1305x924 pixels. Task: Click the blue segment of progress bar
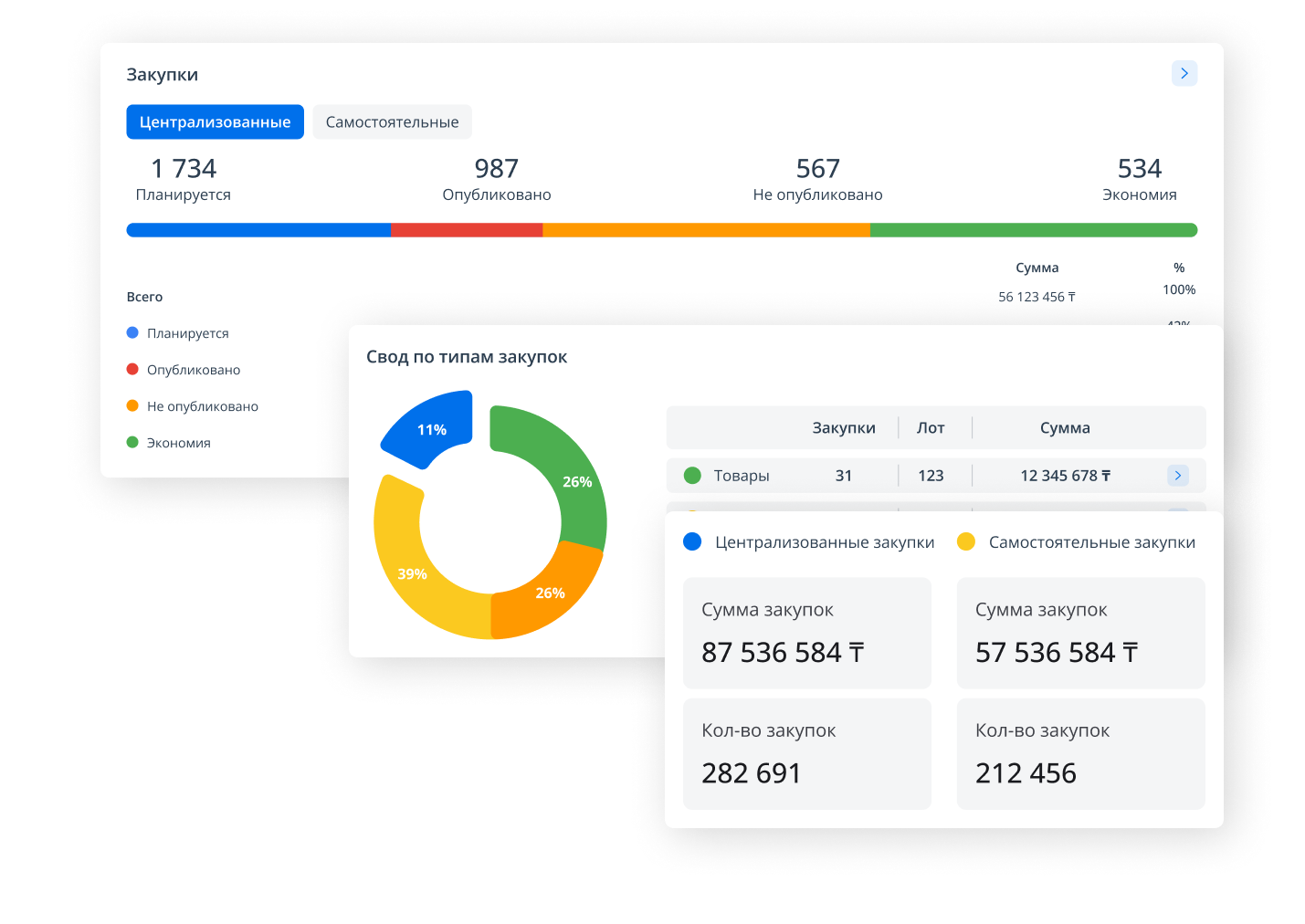tap(258, 230)
